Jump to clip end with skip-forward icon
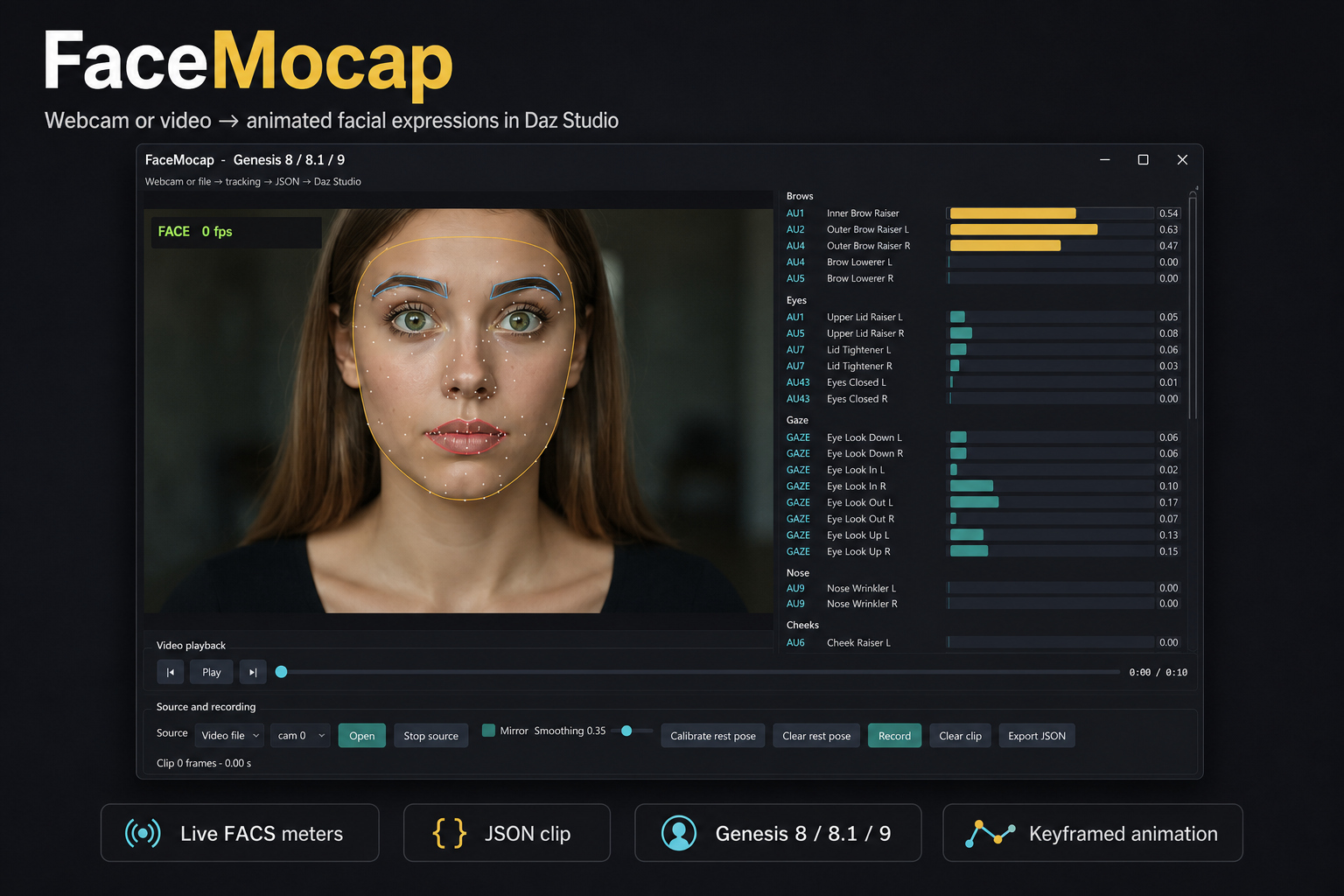 pos(253,672)
